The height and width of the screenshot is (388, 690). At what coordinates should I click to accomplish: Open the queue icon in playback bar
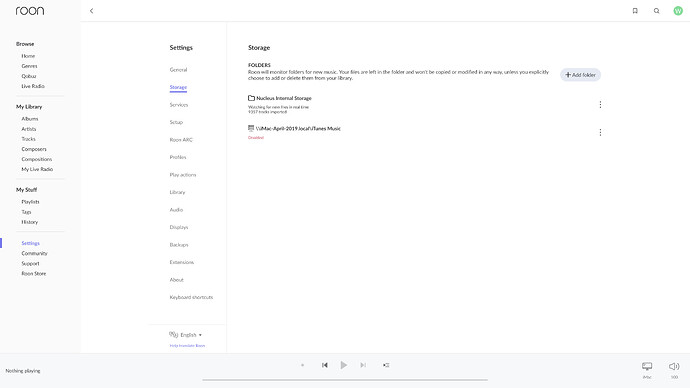pyautogui.click(x=386, y=365)
